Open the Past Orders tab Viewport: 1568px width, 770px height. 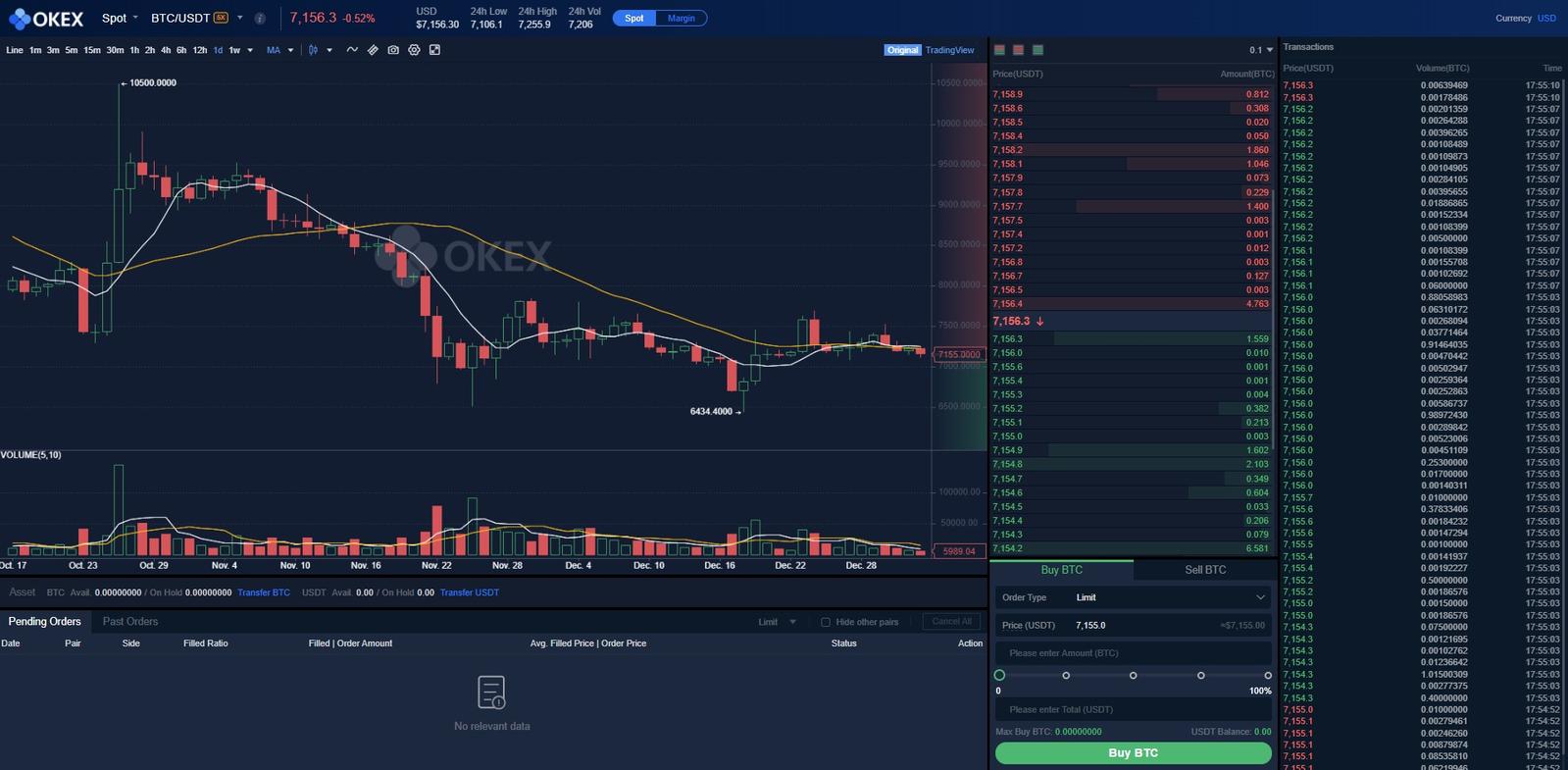[130, 622]
